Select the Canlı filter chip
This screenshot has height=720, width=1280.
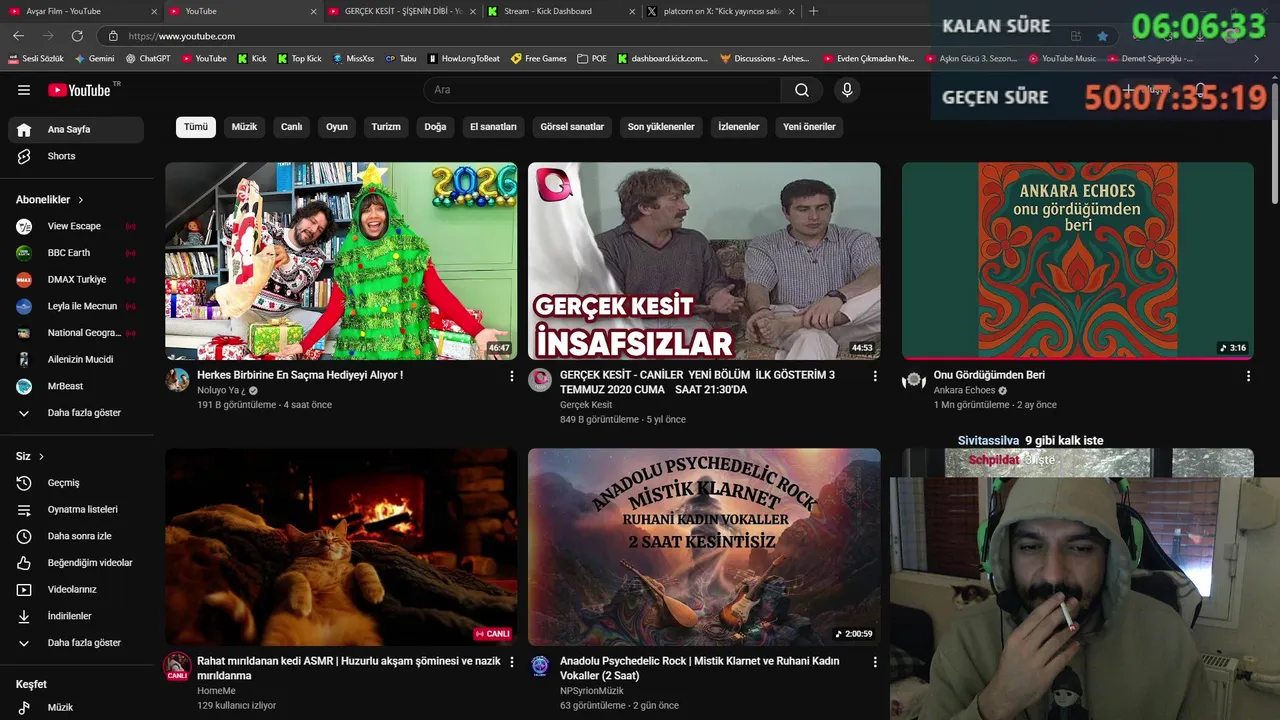(x=291, y=127)
